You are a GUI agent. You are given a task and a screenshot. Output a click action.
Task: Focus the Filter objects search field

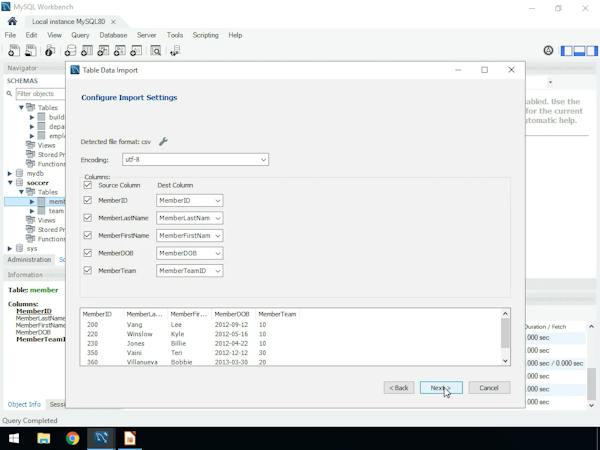tap(41, 94)
